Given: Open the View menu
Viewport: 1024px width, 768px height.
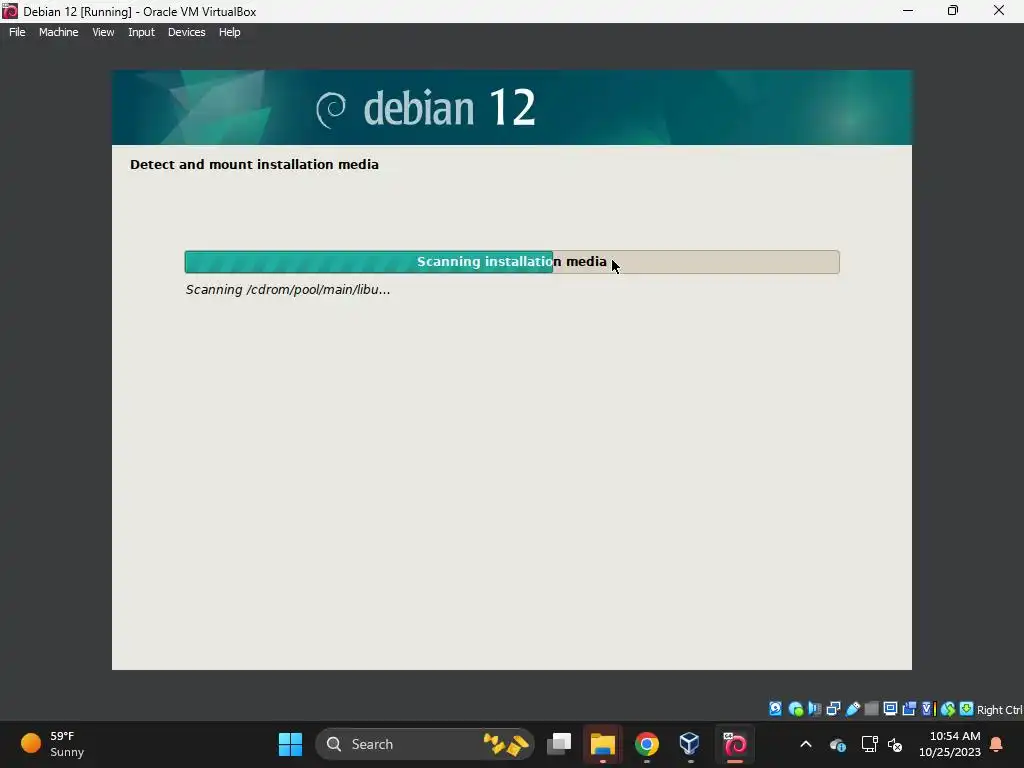Looking at the screenshot, I should point(103,32).
